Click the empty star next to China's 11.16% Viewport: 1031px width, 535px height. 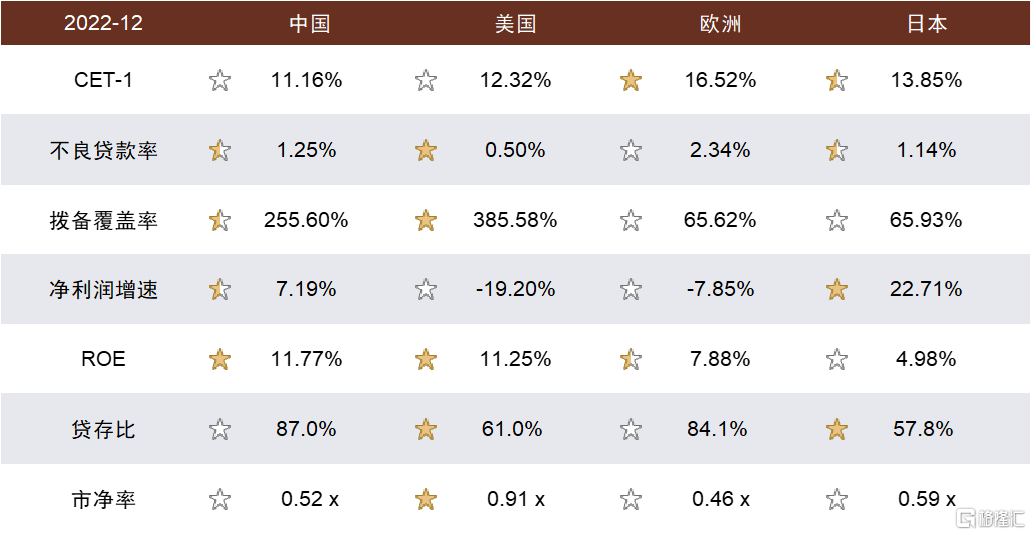click(220, 81)
